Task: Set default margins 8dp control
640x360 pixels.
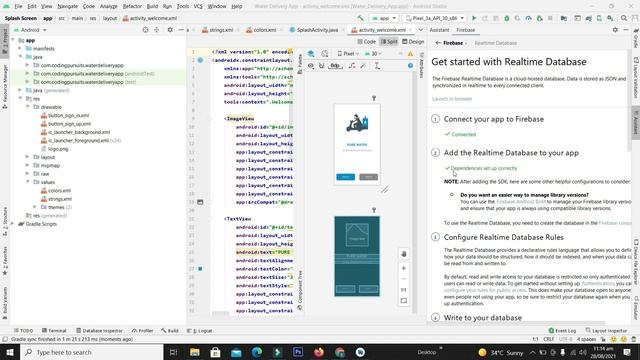Action: [335, 66]
